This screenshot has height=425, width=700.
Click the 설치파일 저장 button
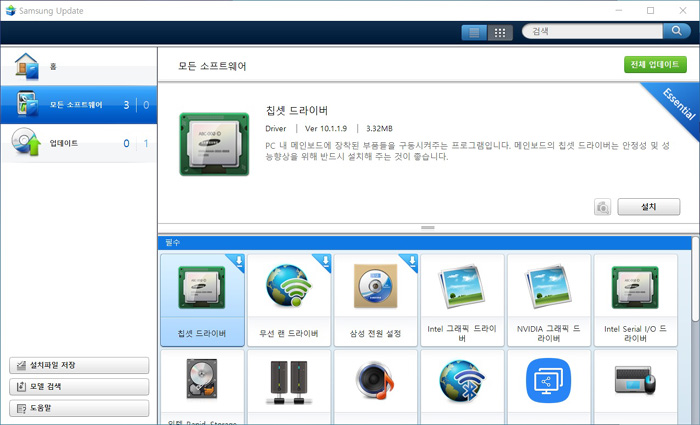79,365
